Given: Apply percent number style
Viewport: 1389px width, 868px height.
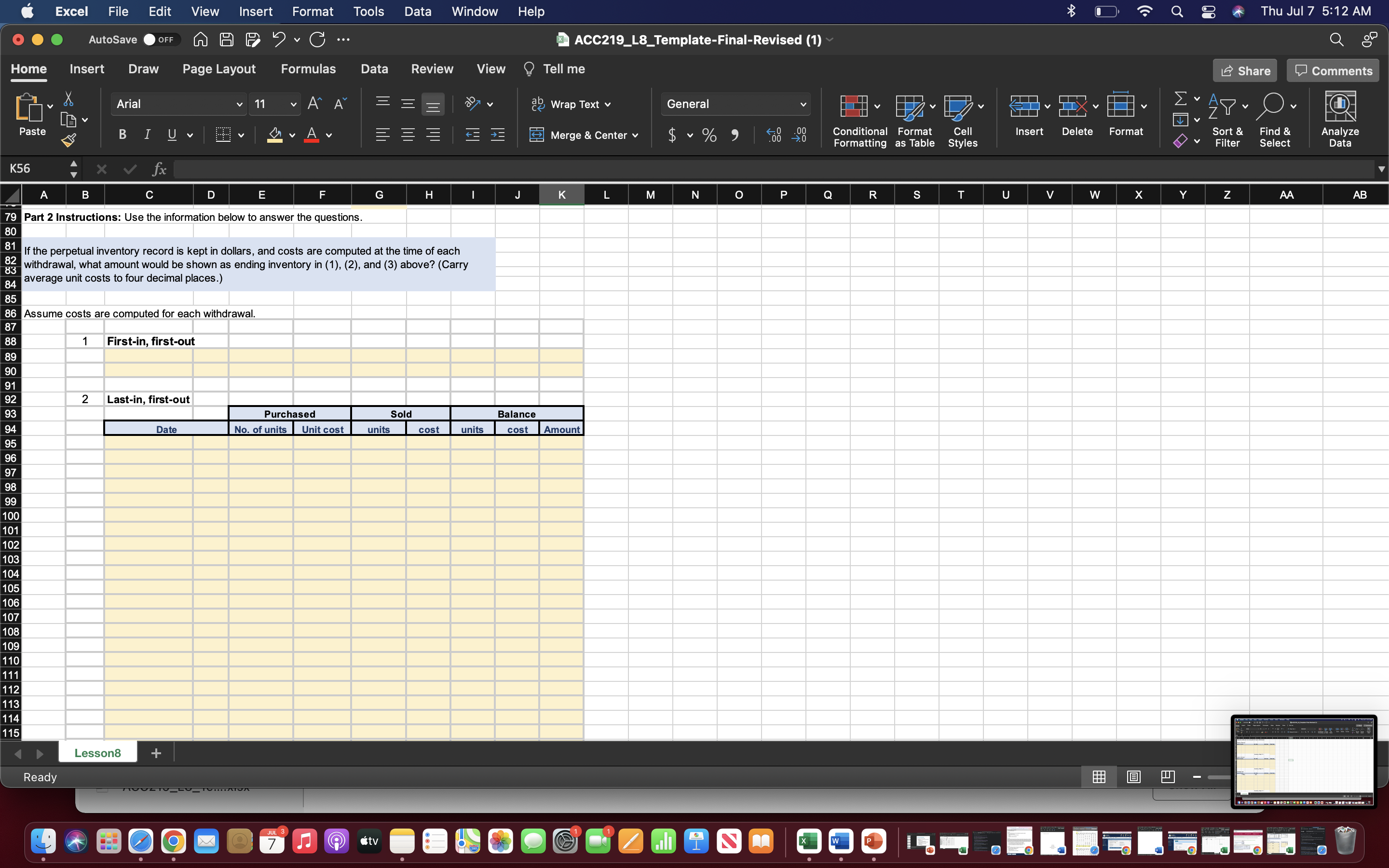Looking at the screenshot, I should (709, 135).
